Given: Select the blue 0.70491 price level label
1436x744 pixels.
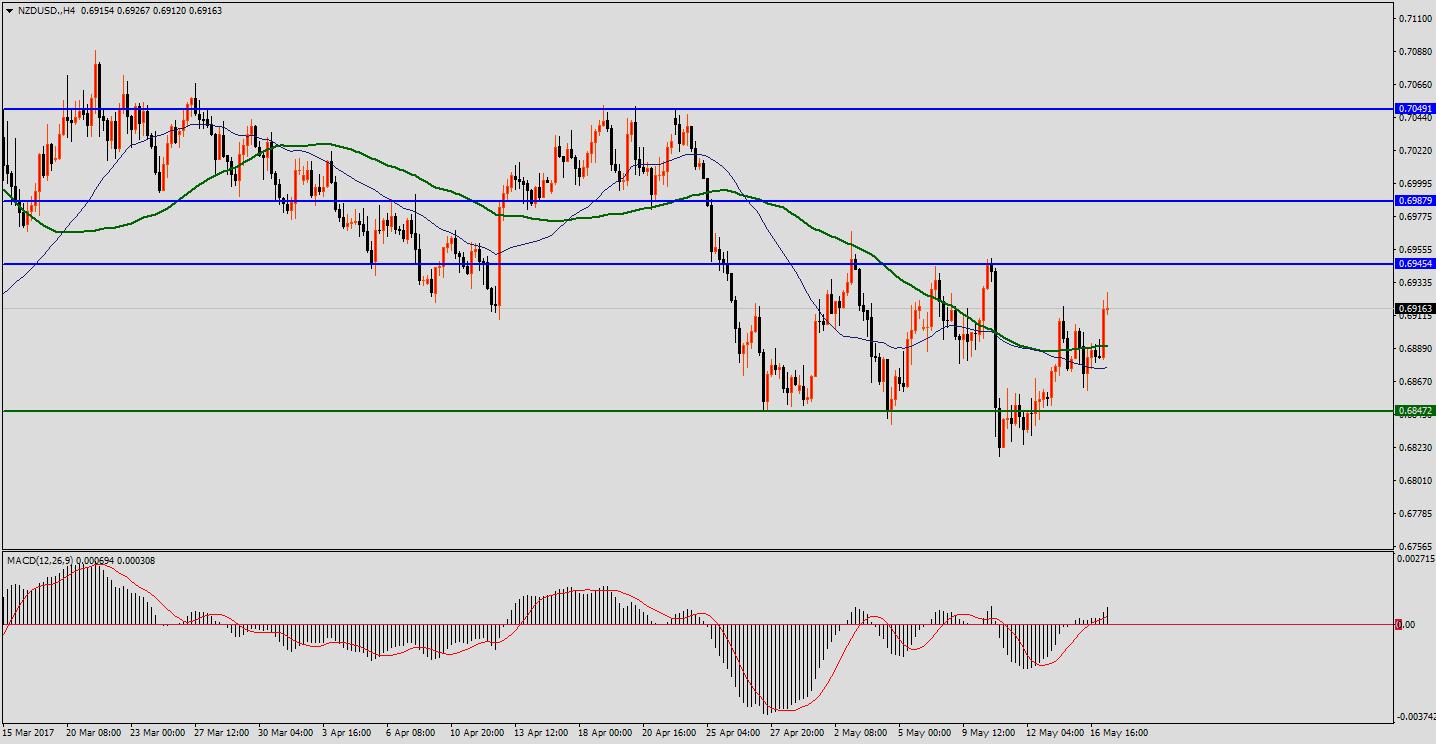Looking at the screenshot, I should (1415, 109).
